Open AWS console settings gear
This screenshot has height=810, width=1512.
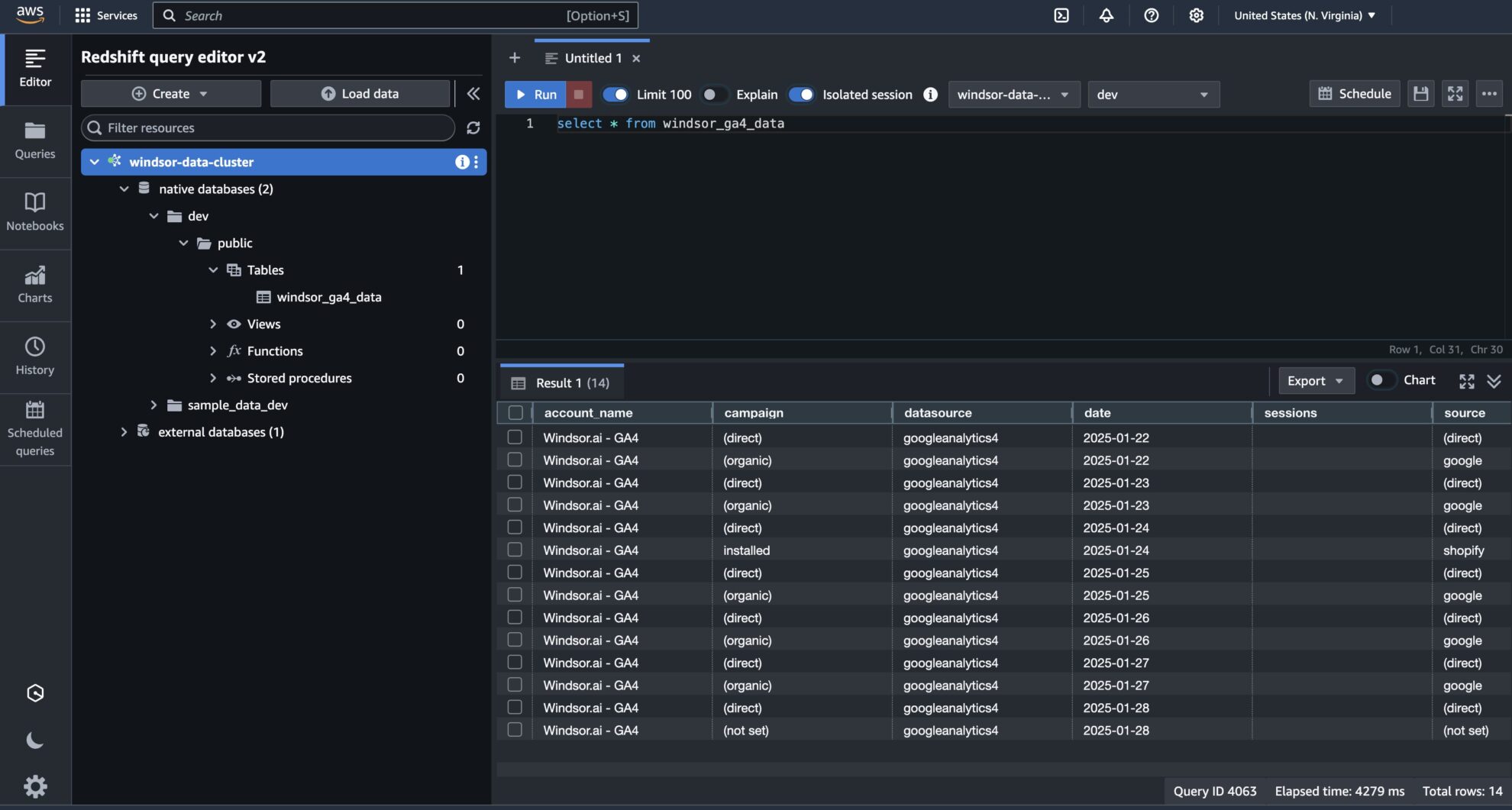pyautogui.click(x=1197, y=15)
